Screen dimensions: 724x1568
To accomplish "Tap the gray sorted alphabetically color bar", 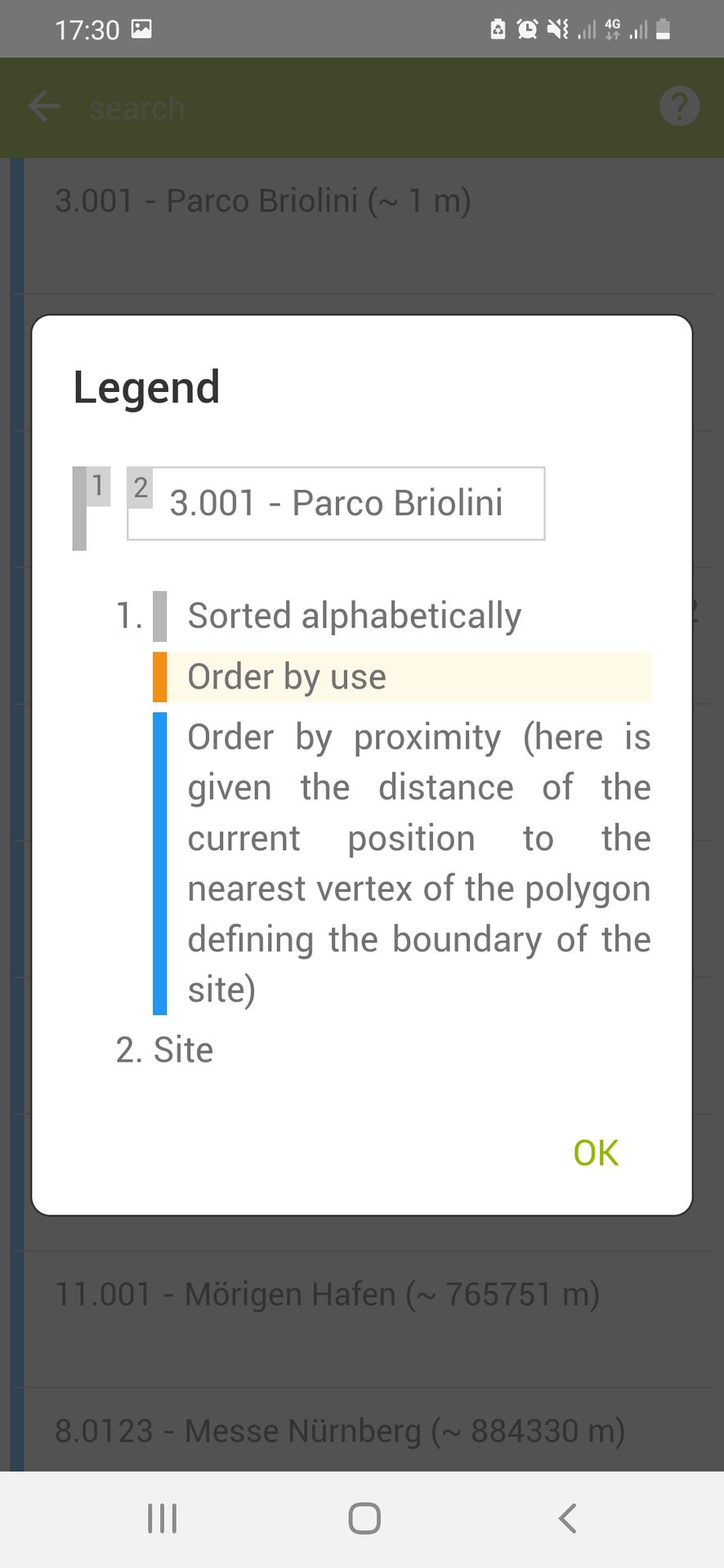I will pos(160,616).
